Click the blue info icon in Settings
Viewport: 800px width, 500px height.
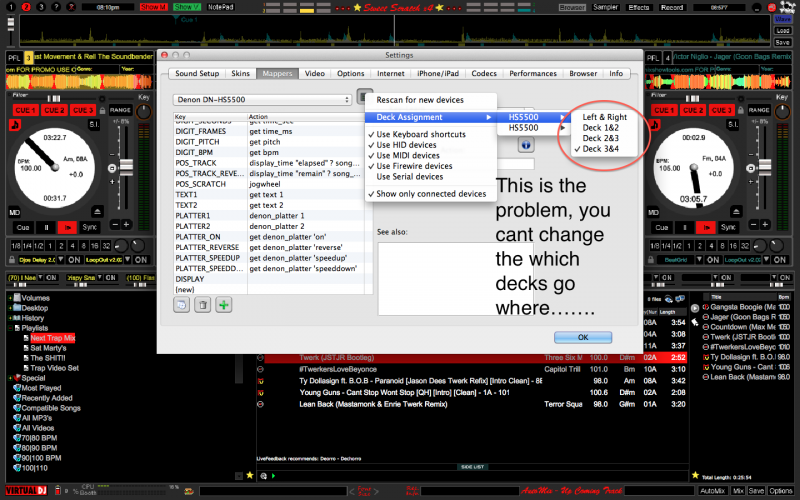[x=526, y=145]
